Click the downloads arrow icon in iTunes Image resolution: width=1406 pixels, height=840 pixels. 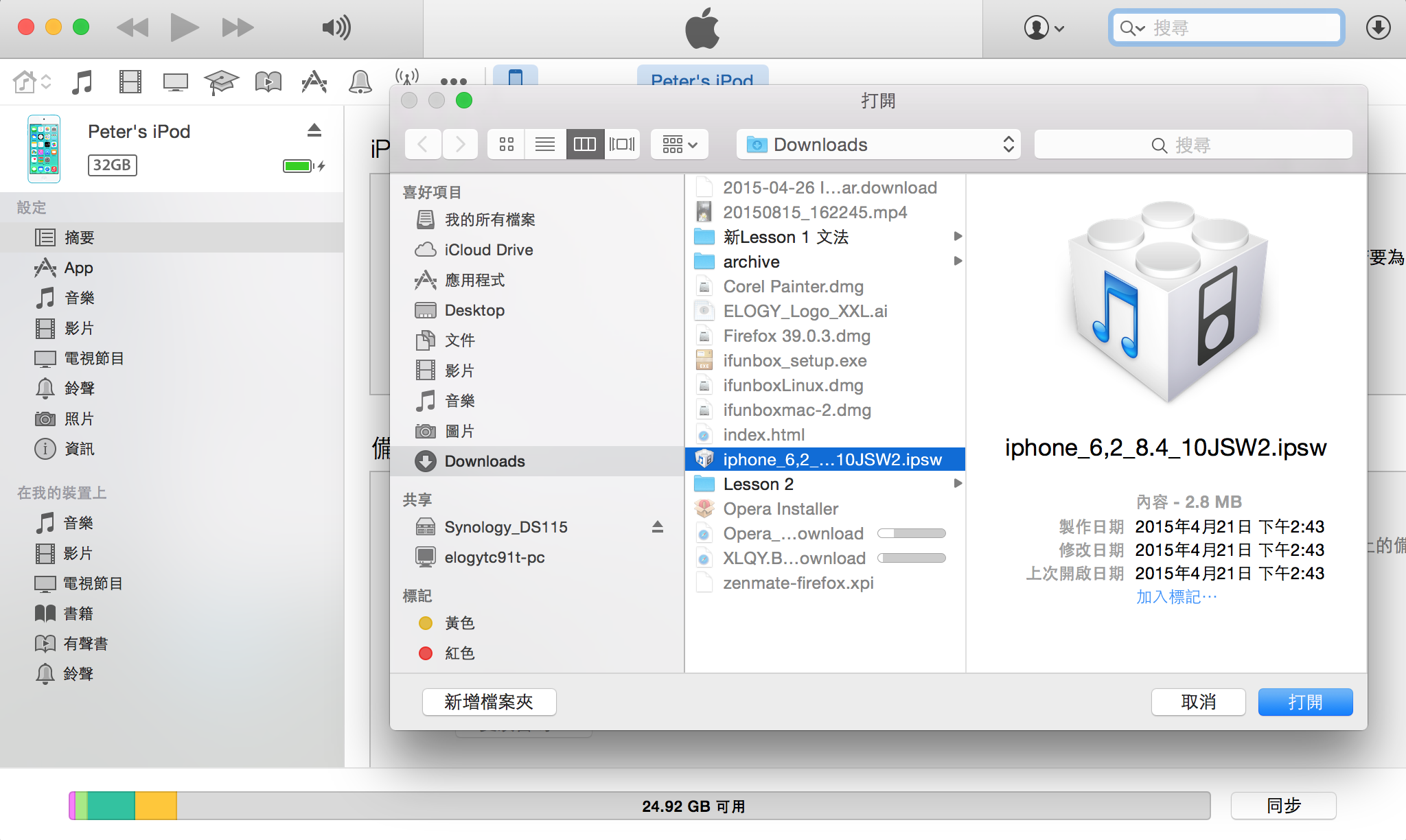pyautogui.click(x=1378, y=27)
